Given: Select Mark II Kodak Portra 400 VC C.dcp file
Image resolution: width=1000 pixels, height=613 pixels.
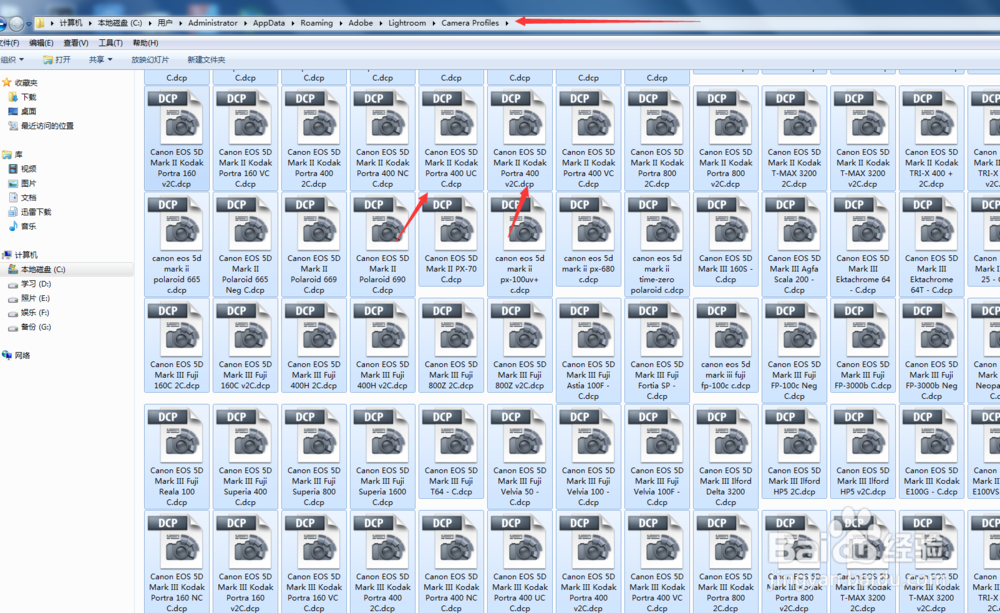Looking at the screenshot, I should 589,138.
